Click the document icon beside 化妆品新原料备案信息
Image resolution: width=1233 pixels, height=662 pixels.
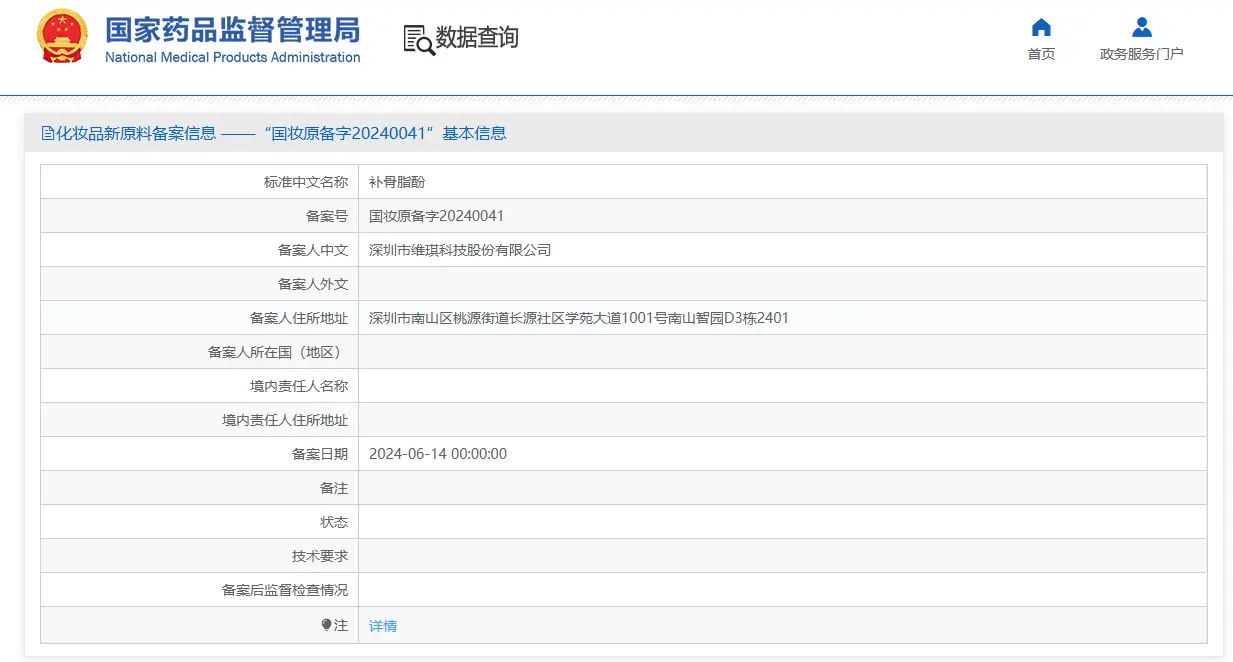tap(47, 132)
